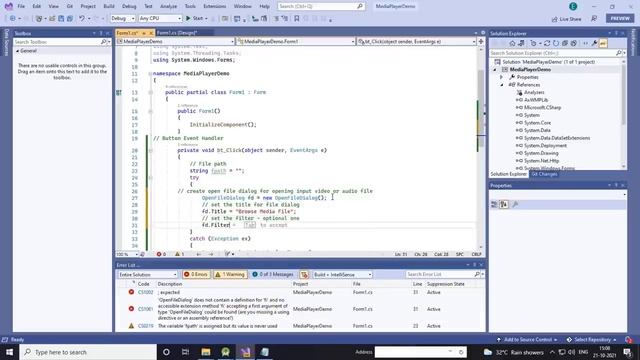This screenshot has width=640, height=360.
Task: Click the split editor plus icon
Action: [481, 41]
